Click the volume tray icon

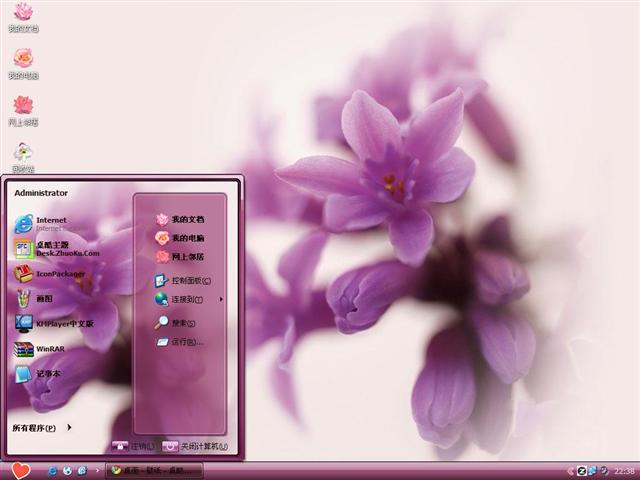point(603,471)
